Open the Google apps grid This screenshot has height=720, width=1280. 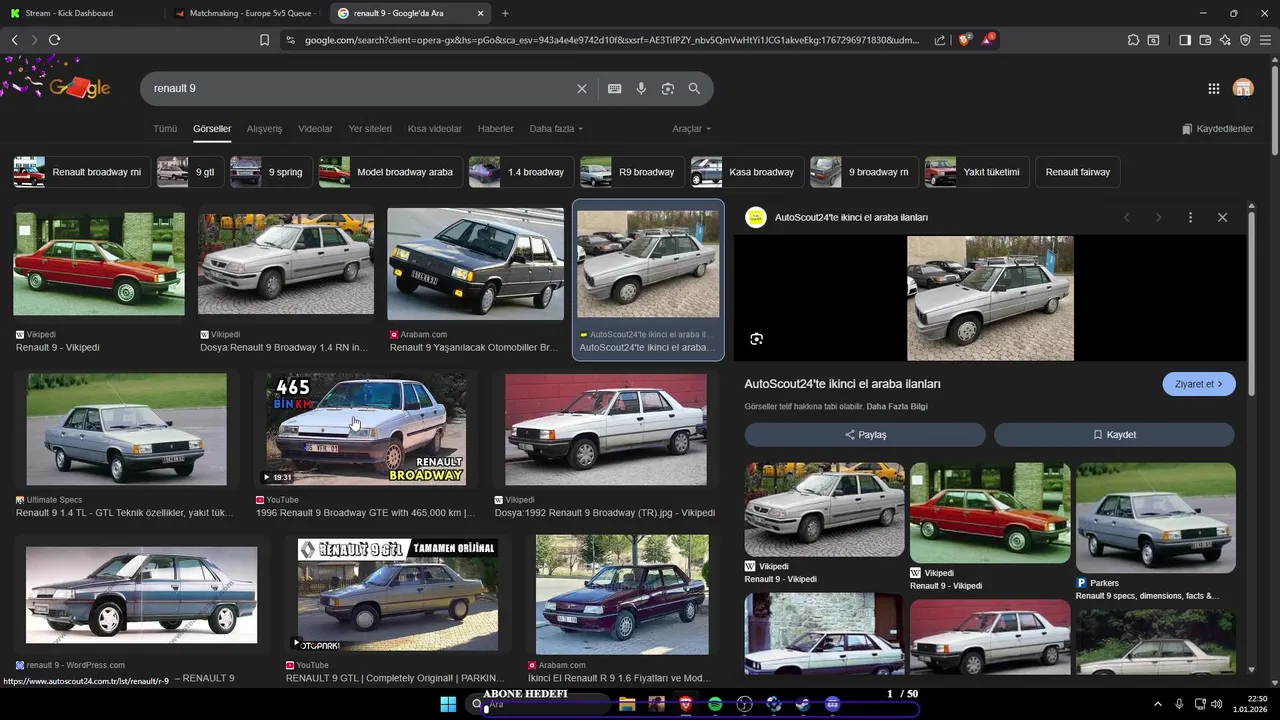1214,88
